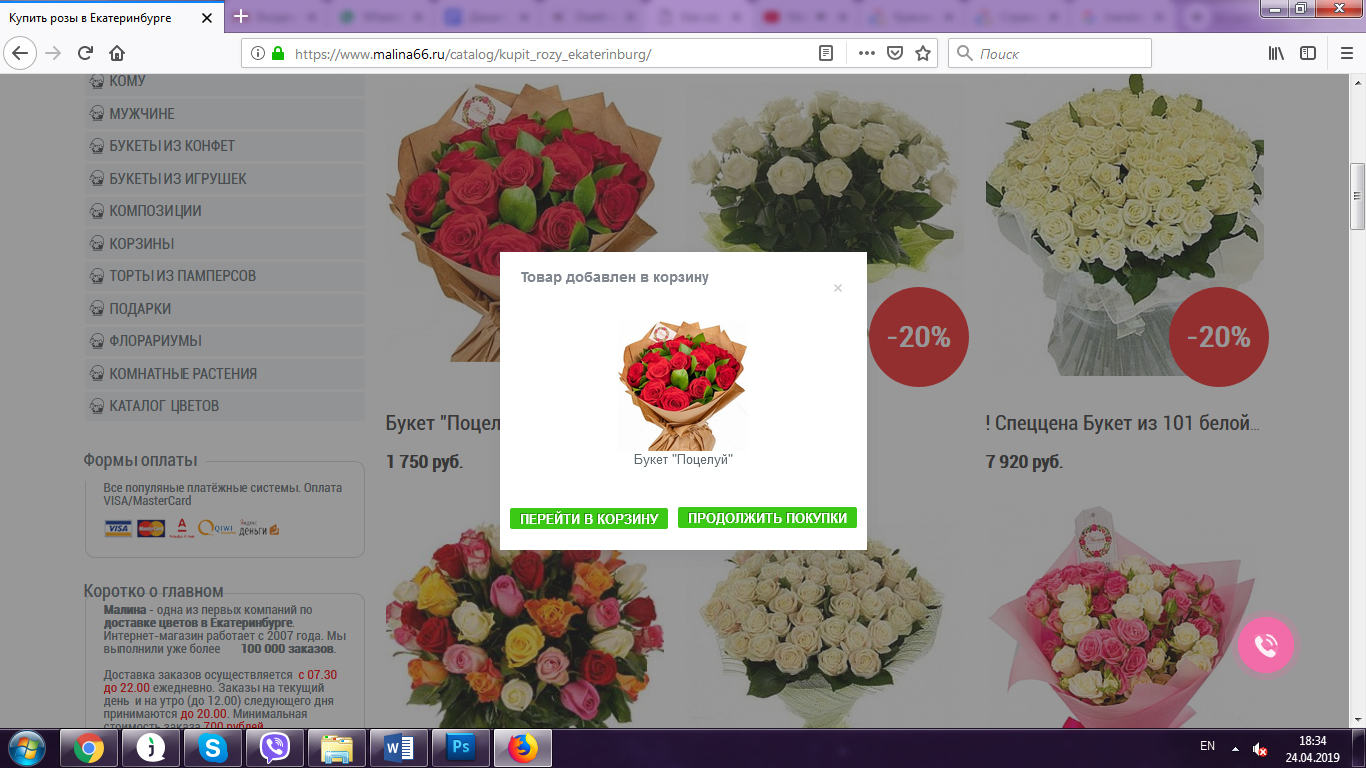
Task: Open the Windows Start menu
Action: [x=26, y=748]
